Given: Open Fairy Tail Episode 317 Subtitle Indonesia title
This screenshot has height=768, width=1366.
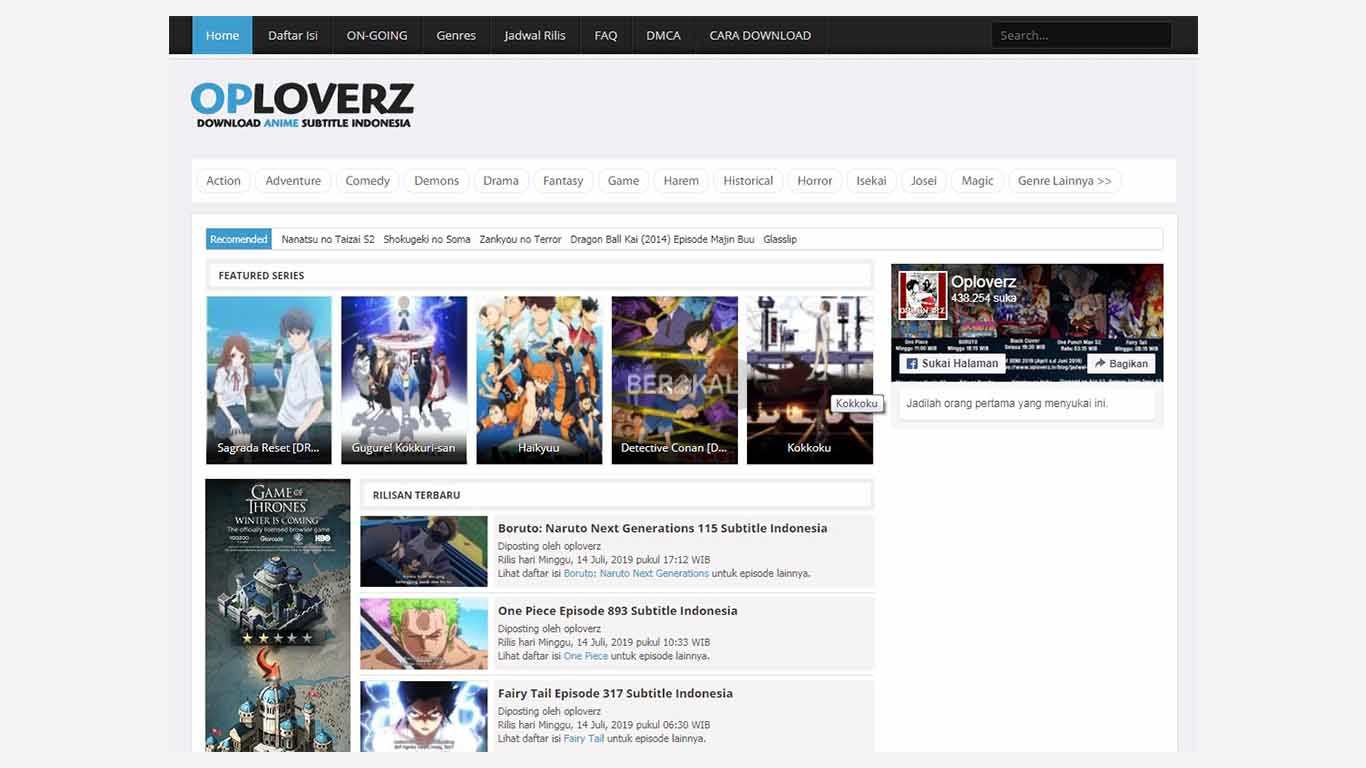Looking at the screenshot, I should [615, 693].
